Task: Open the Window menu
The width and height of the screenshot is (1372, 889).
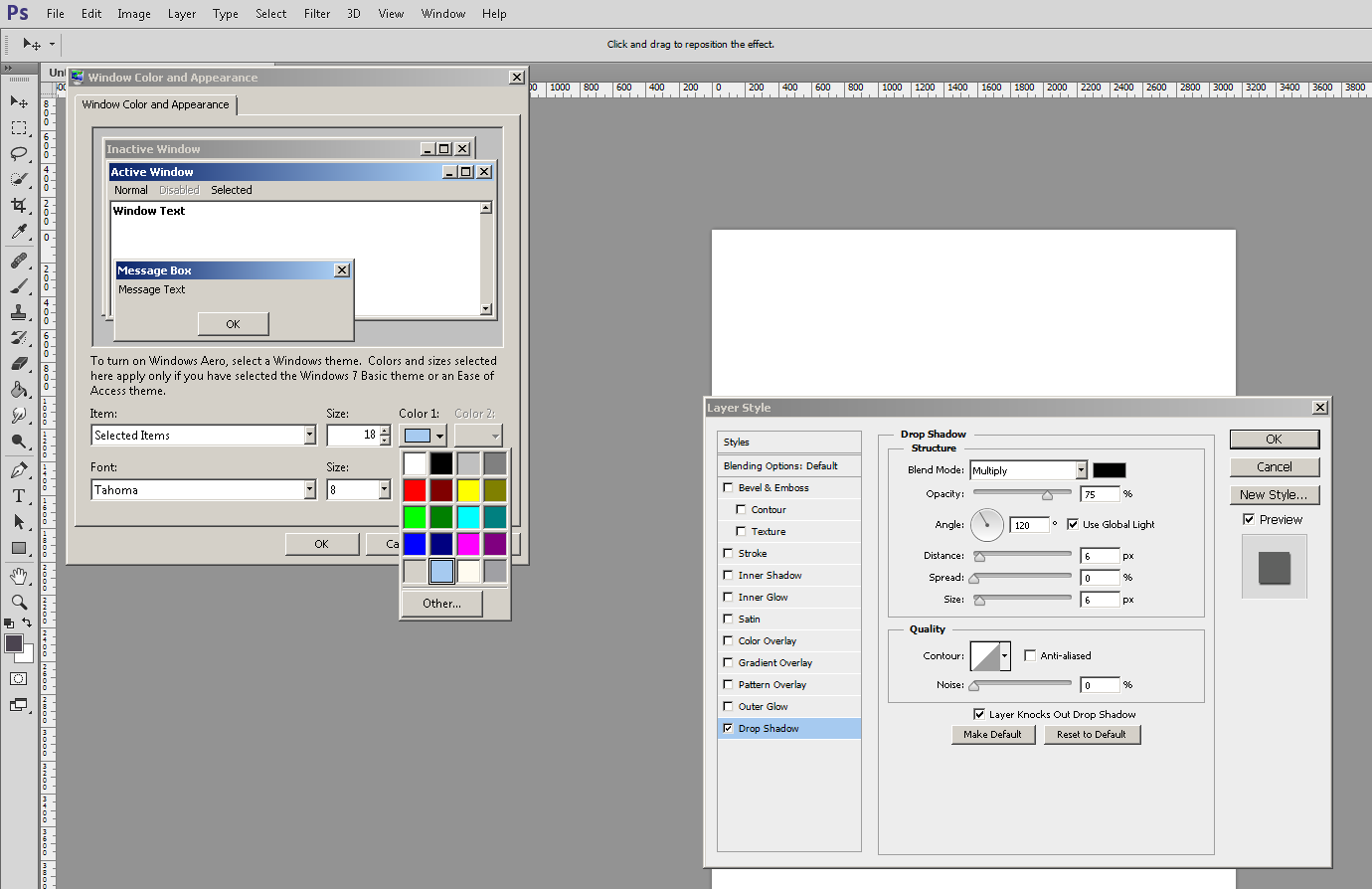Action: point(443,14)
